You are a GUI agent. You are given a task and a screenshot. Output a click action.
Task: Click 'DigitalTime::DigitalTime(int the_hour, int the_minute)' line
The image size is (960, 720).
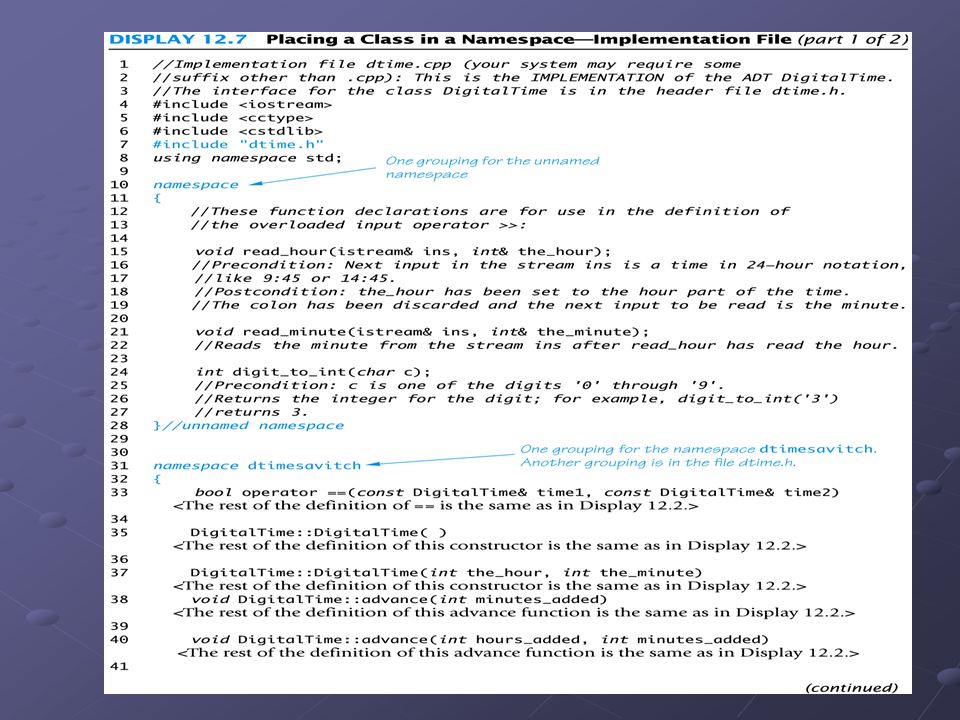coord(446,573)
